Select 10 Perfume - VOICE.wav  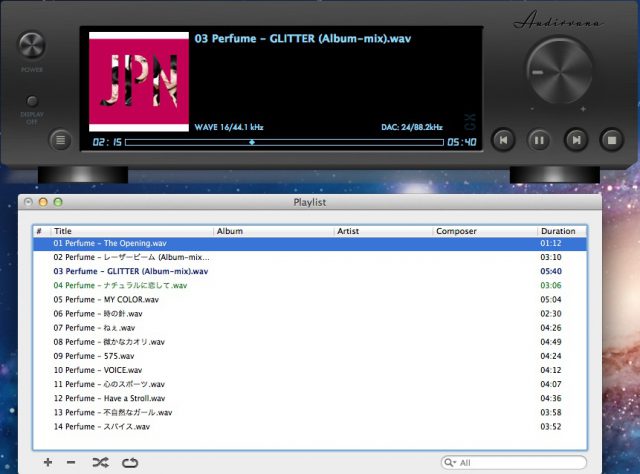tap(310, 370)
